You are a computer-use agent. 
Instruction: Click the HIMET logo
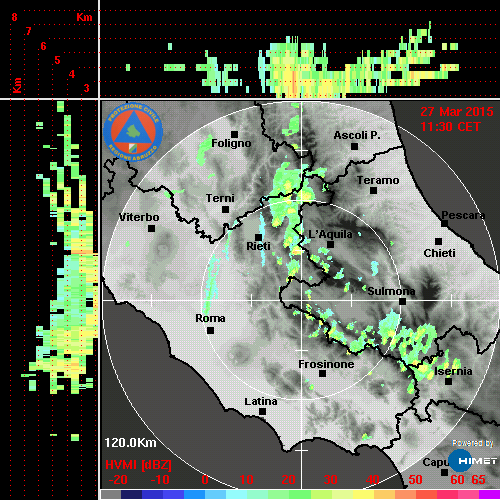coord(472,461)
